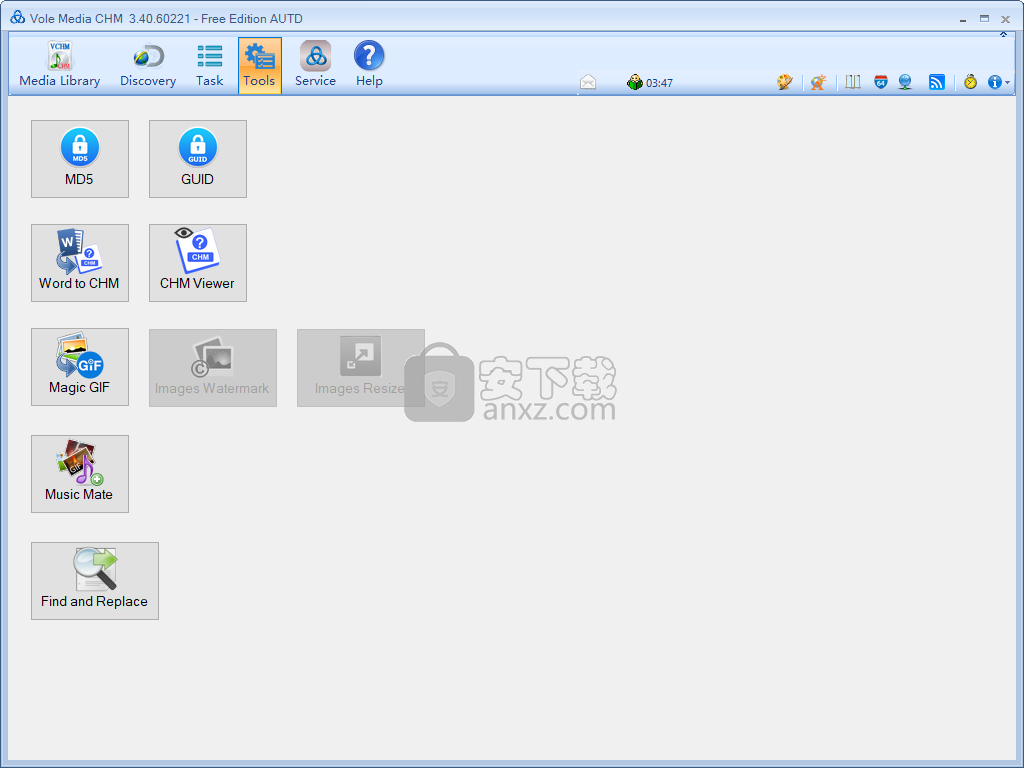
Task: Open the color palette theme icon
Action: point(784,82)
